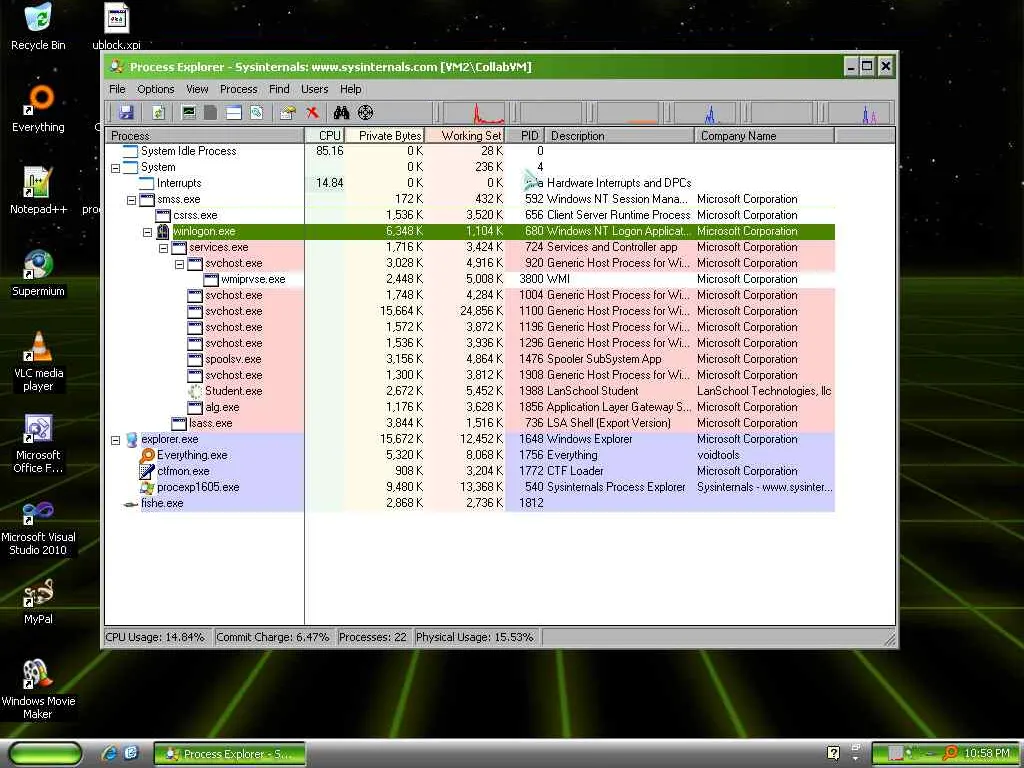
Task: Select the Interrupts row
Action: (470, 183)
